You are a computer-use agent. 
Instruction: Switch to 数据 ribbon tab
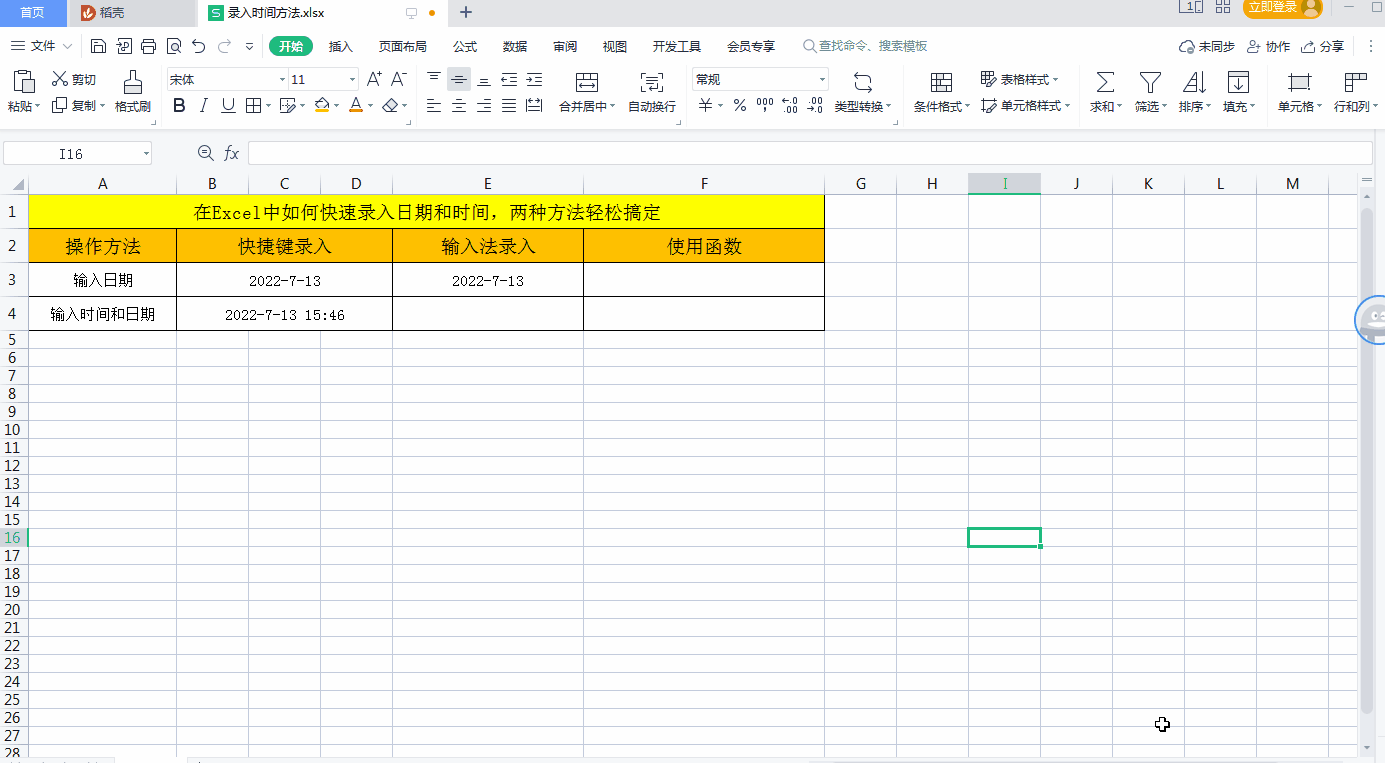coord(515,46)
